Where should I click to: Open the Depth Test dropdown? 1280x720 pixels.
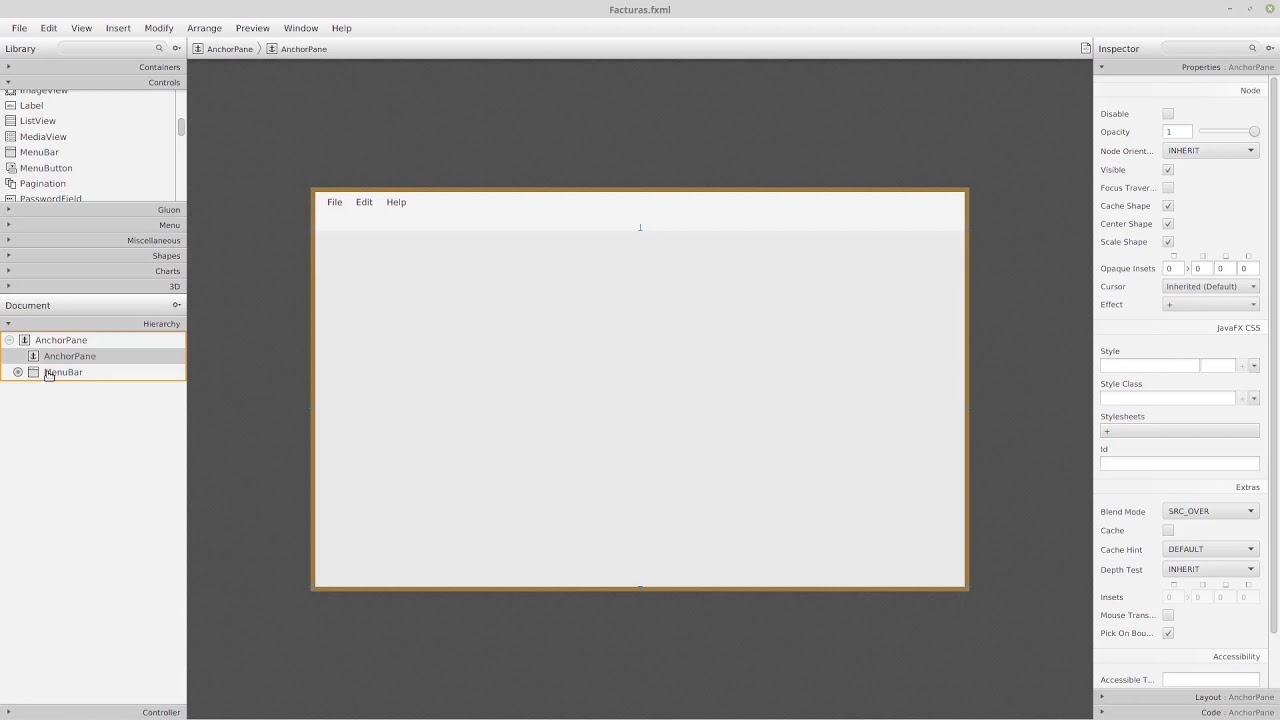click(1211, 569)
